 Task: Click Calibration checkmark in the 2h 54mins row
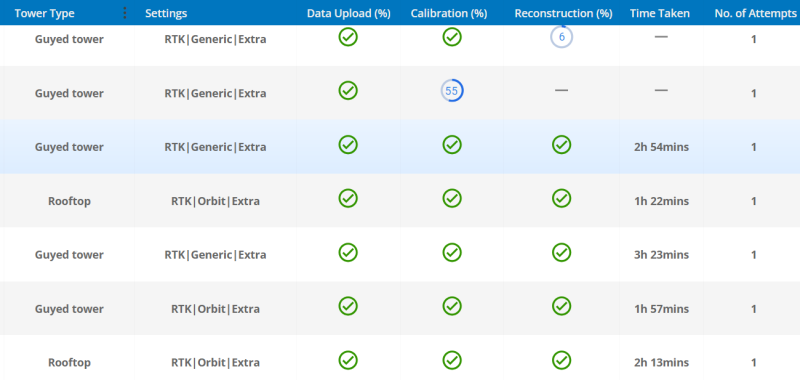452,145
